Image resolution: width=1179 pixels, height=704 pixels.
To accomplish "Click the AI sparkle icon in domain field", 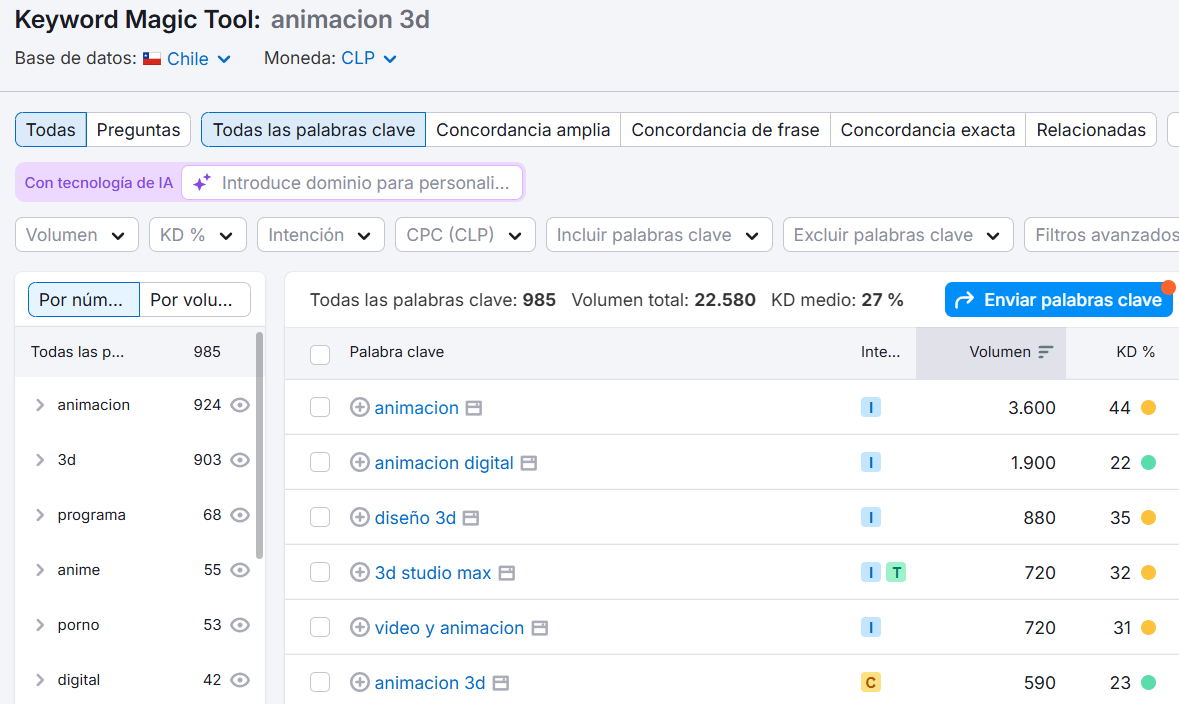I will click(x=202, y=183).
